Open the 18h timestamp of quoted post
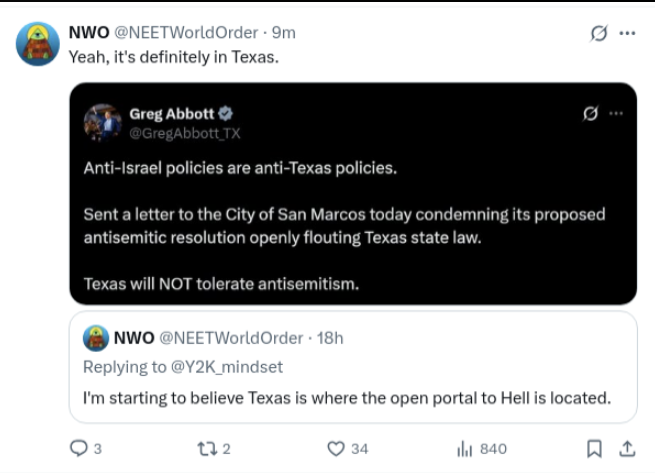Image resolution: width=655 pixels, height=473 pixels. tap(330, 337)
